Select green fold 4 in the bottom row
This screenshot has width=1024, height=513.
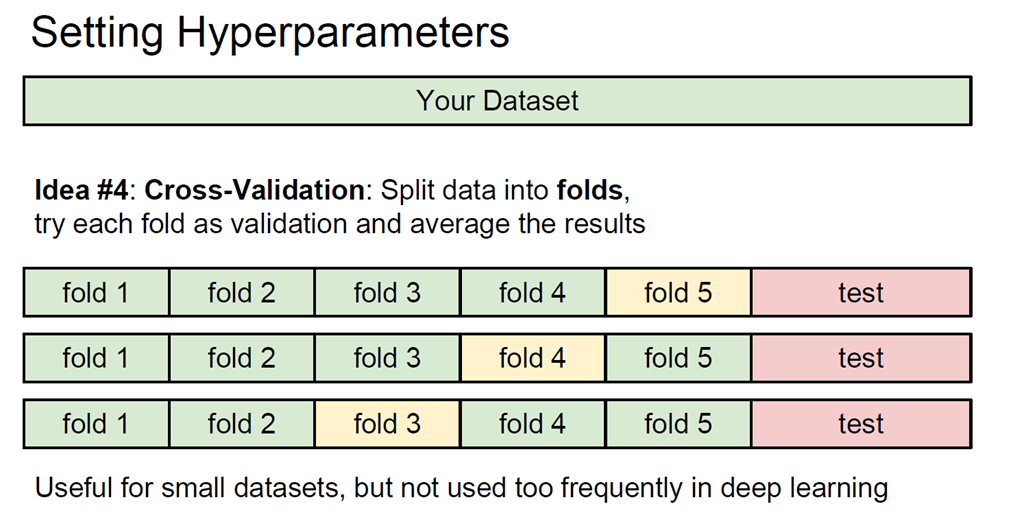532,424
